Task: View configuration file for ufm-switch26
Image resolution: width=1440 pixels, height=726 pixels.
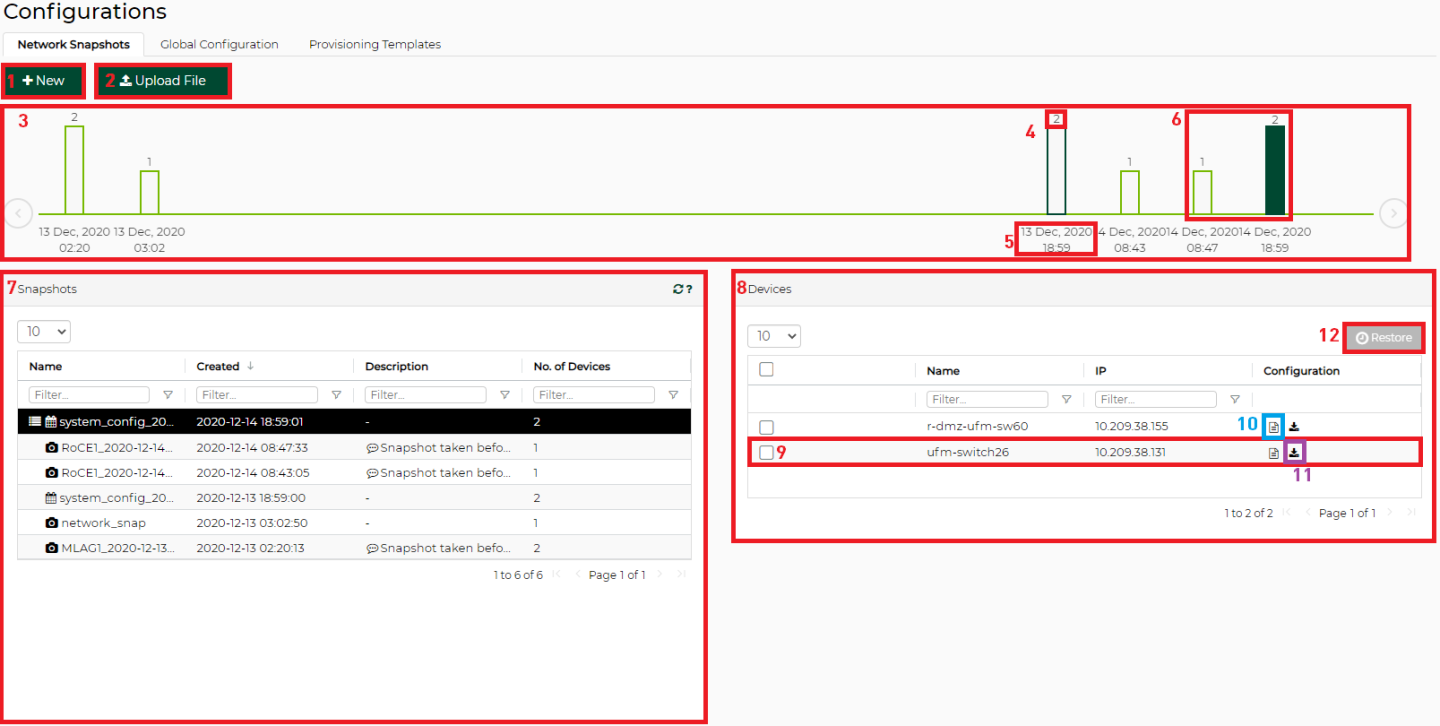Action: click(x=1274, y=453)
